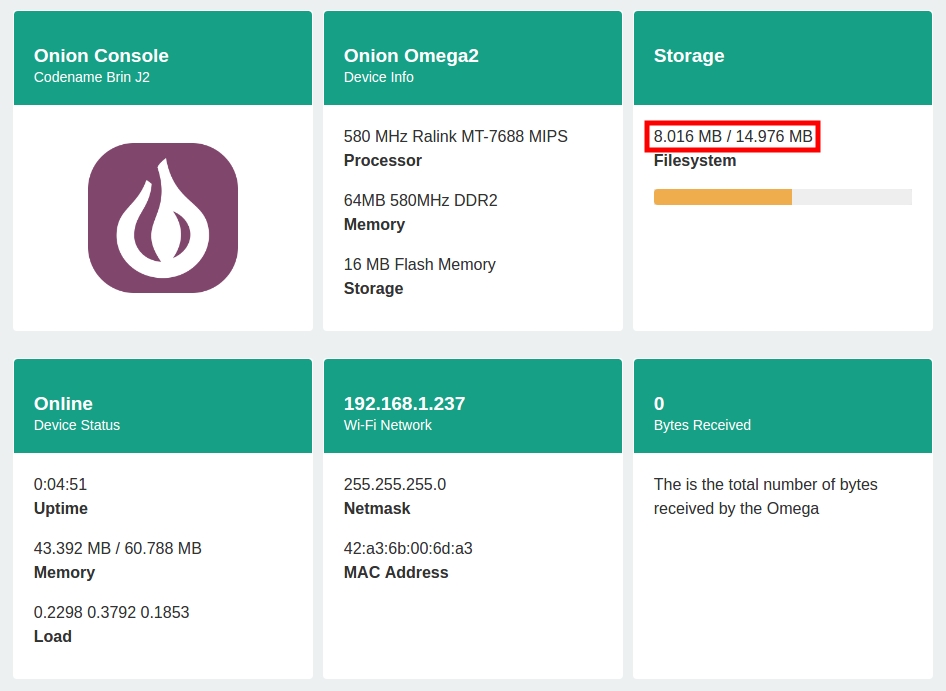The image size is (946, 691).
Task: Select the Device Info subtitle
Action: pyautogui.click(x=379, y=77)
